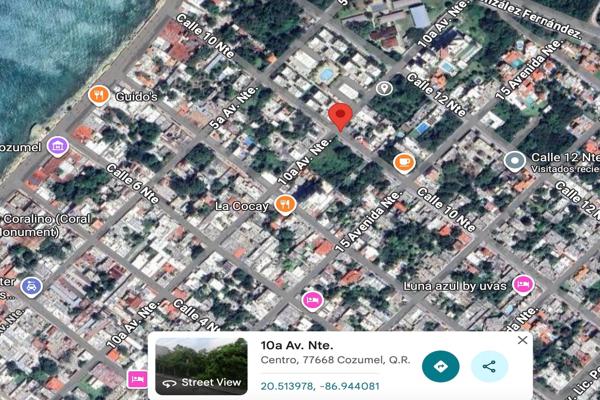This screenshot has width=600, height=400.
Task: Click the Calle 12 Nte recently viewed marker
Action: pos(514,160)
